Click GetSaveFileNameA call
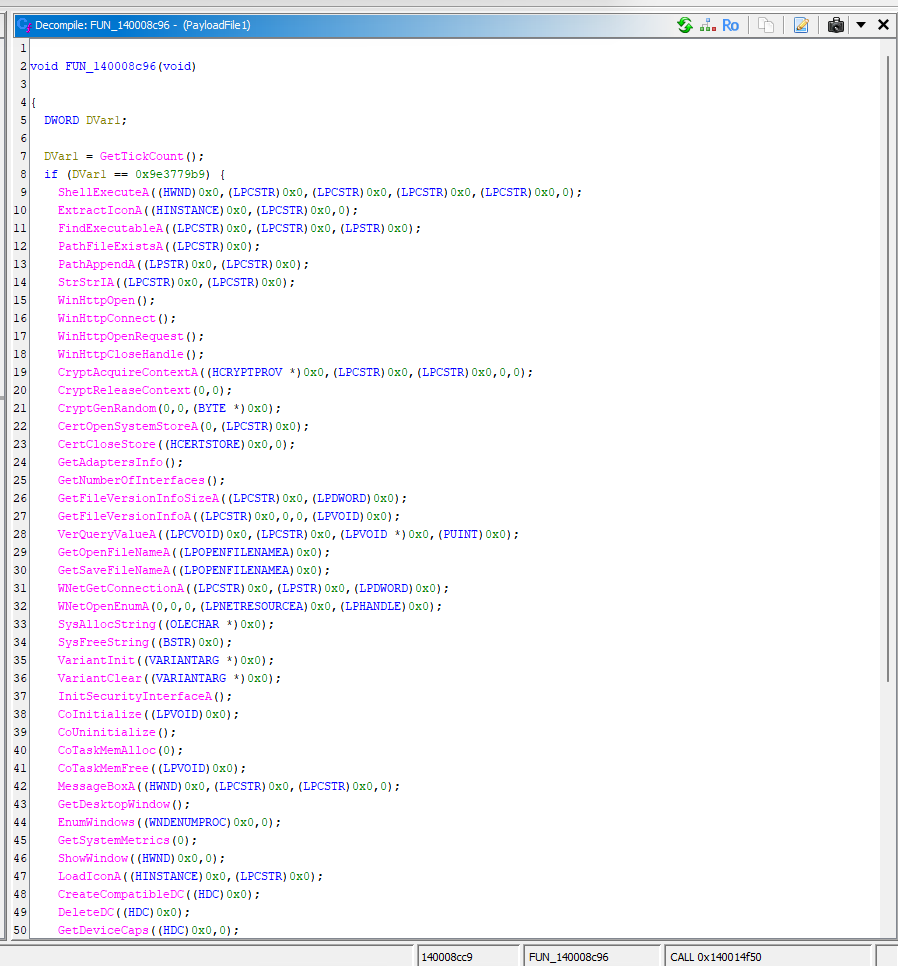The image size is (898, 966). pyautogui.click(x=114, y=570)
